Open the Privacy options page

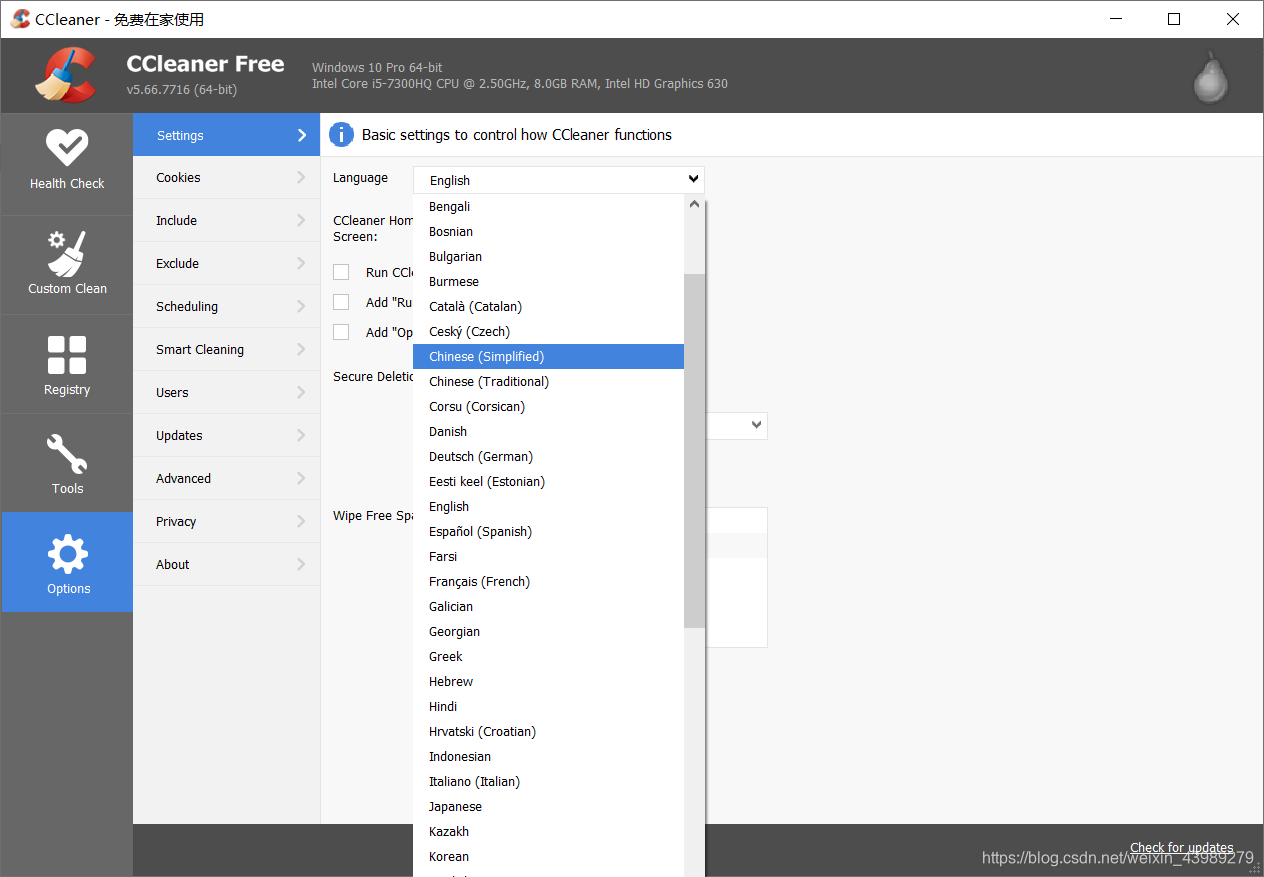[x=226, y=522]
